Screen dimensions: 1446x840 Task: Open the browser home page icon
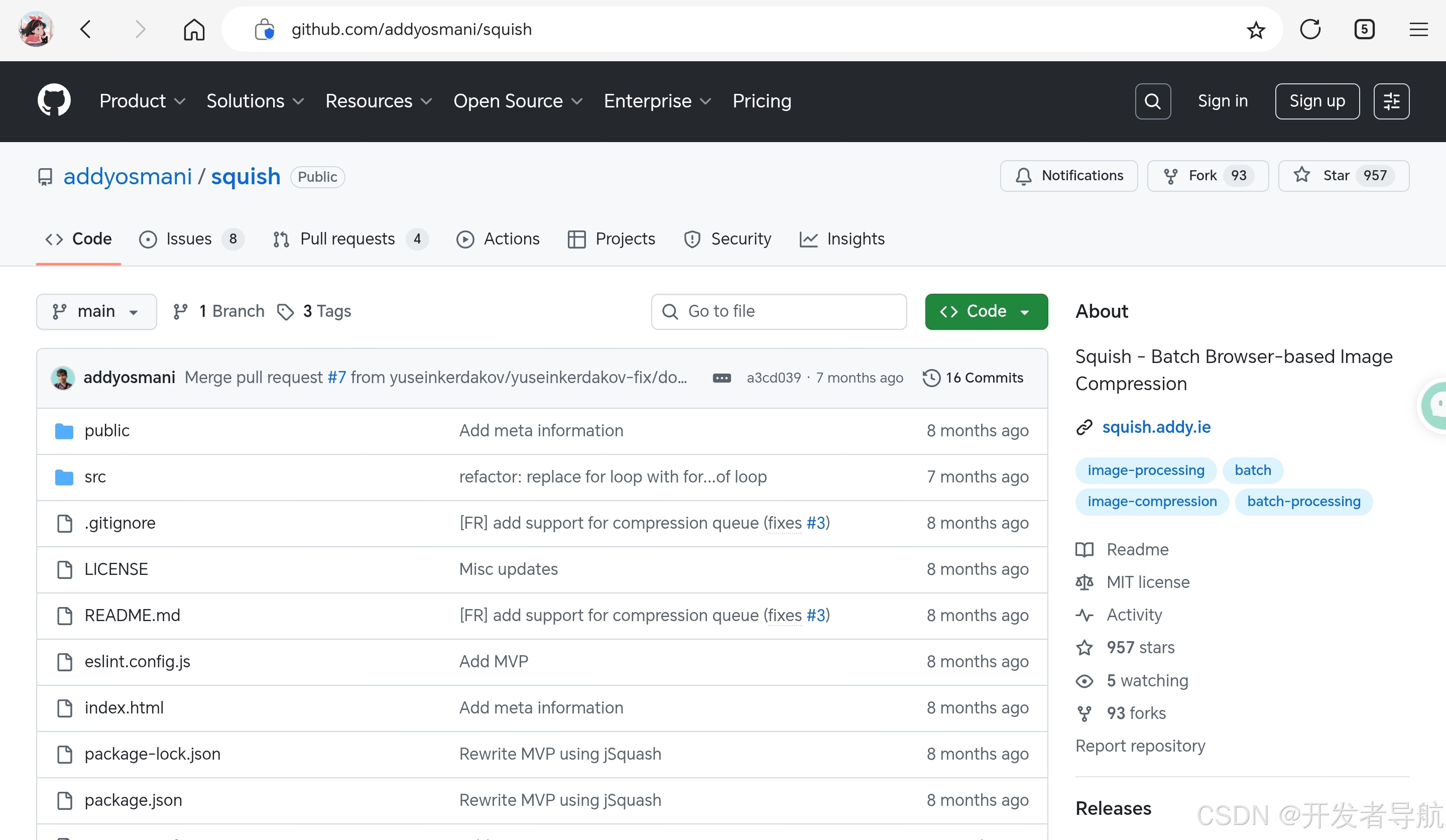coord(194,29)
